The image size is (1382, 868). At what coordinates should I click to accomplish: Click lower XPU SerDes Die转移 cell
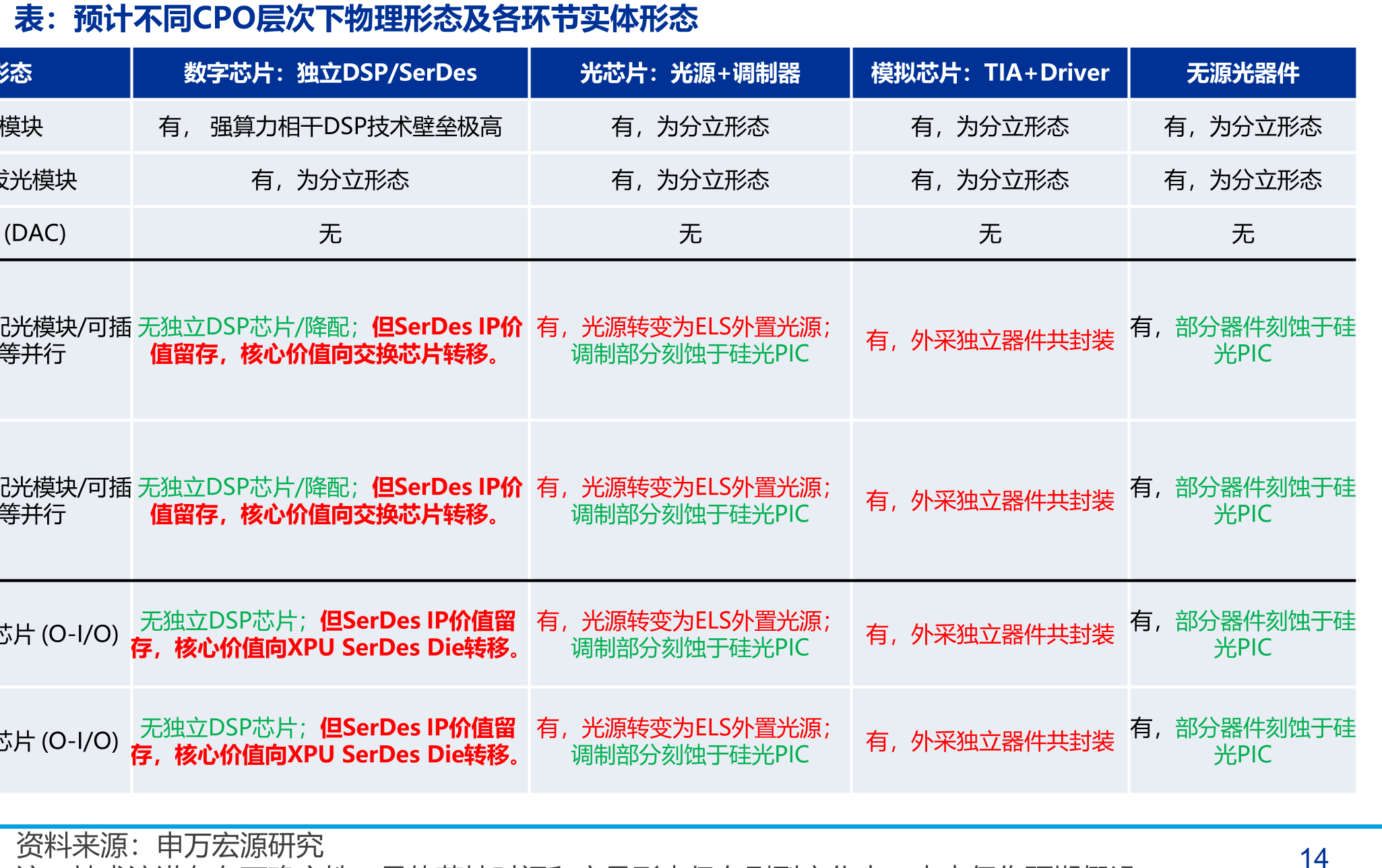click(x=330, y=741)
